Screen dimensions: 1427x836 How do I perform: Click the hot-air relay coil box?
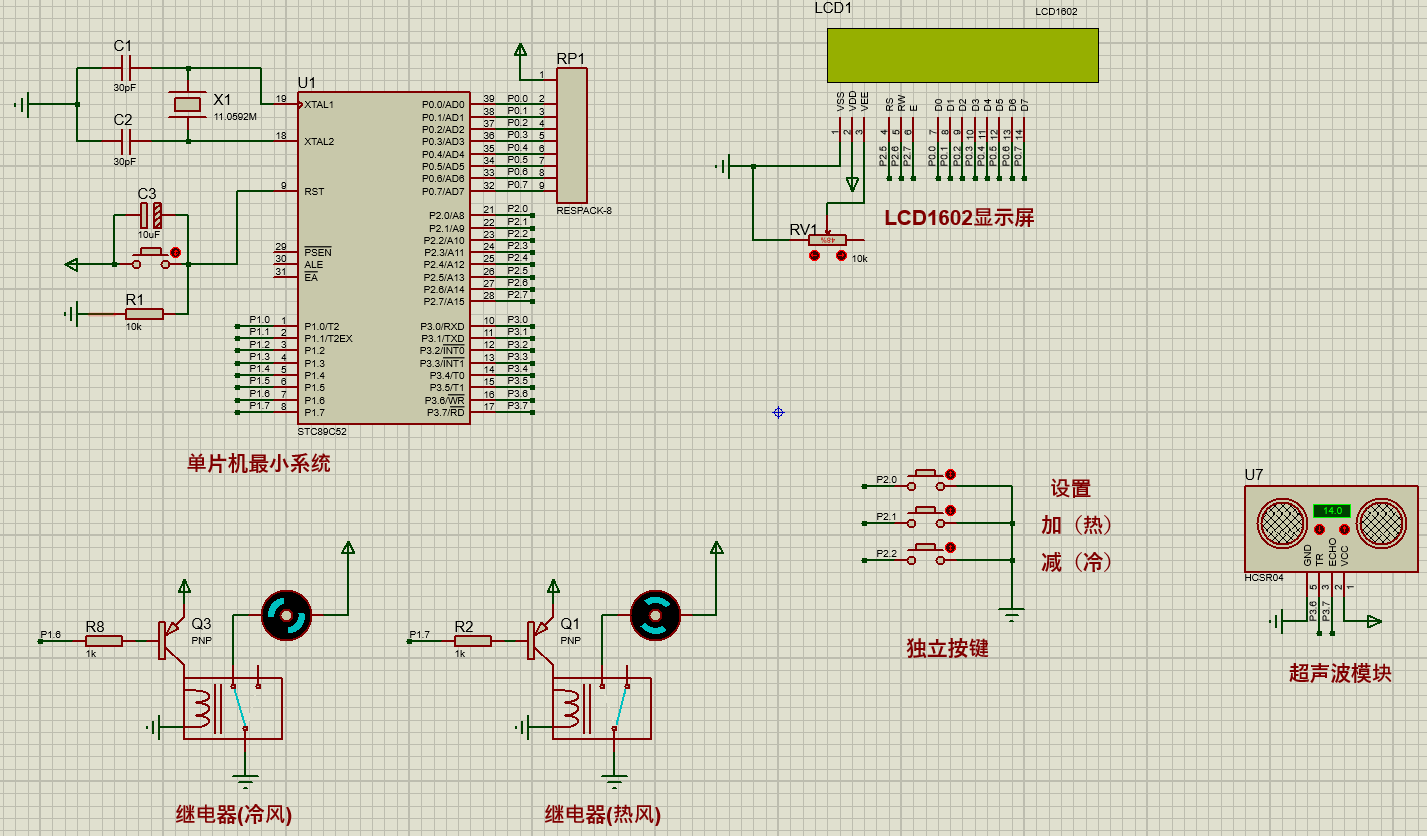601,708
